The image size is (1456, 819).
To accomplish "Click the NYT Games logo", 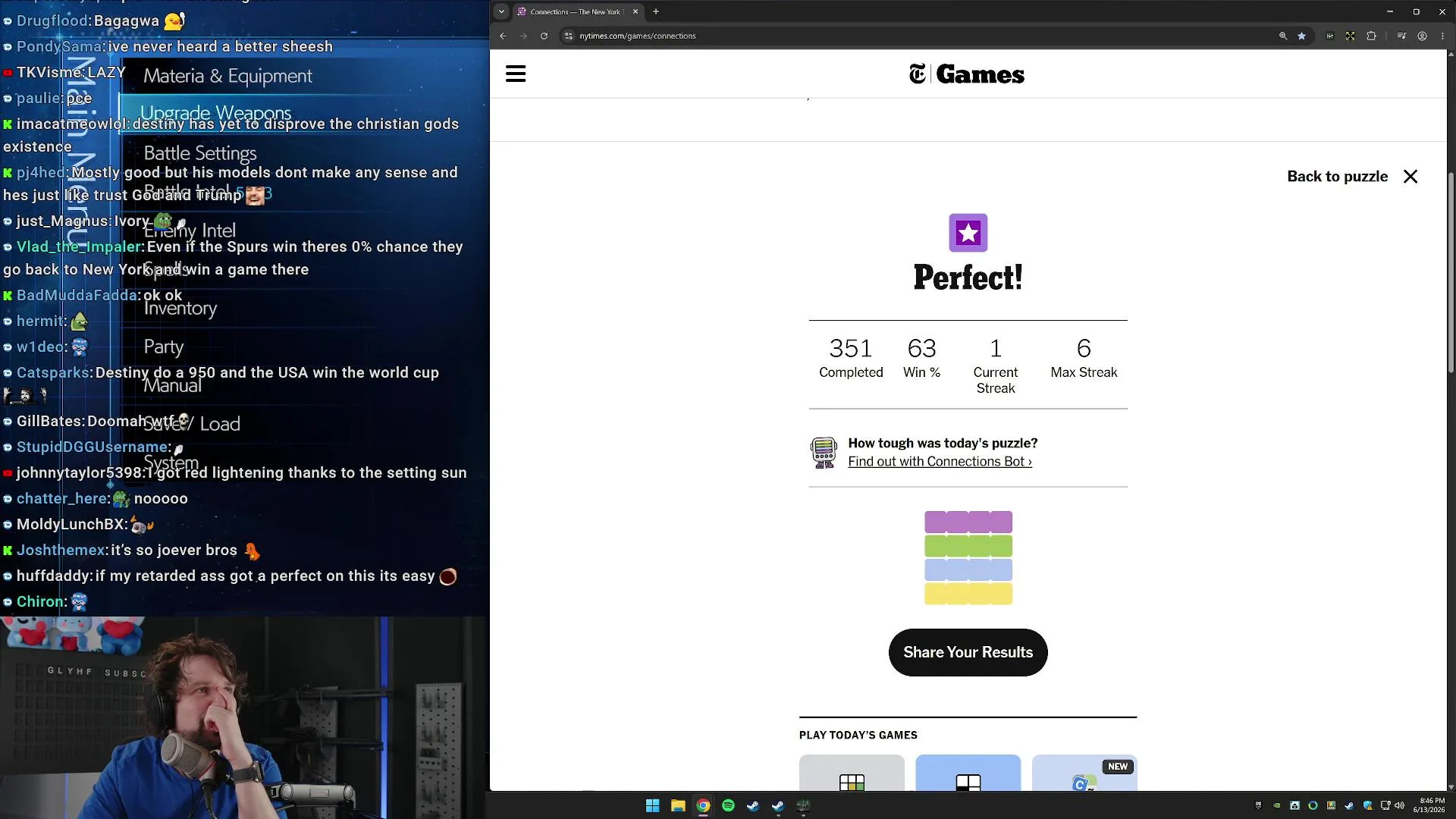I will click(967, 74).
